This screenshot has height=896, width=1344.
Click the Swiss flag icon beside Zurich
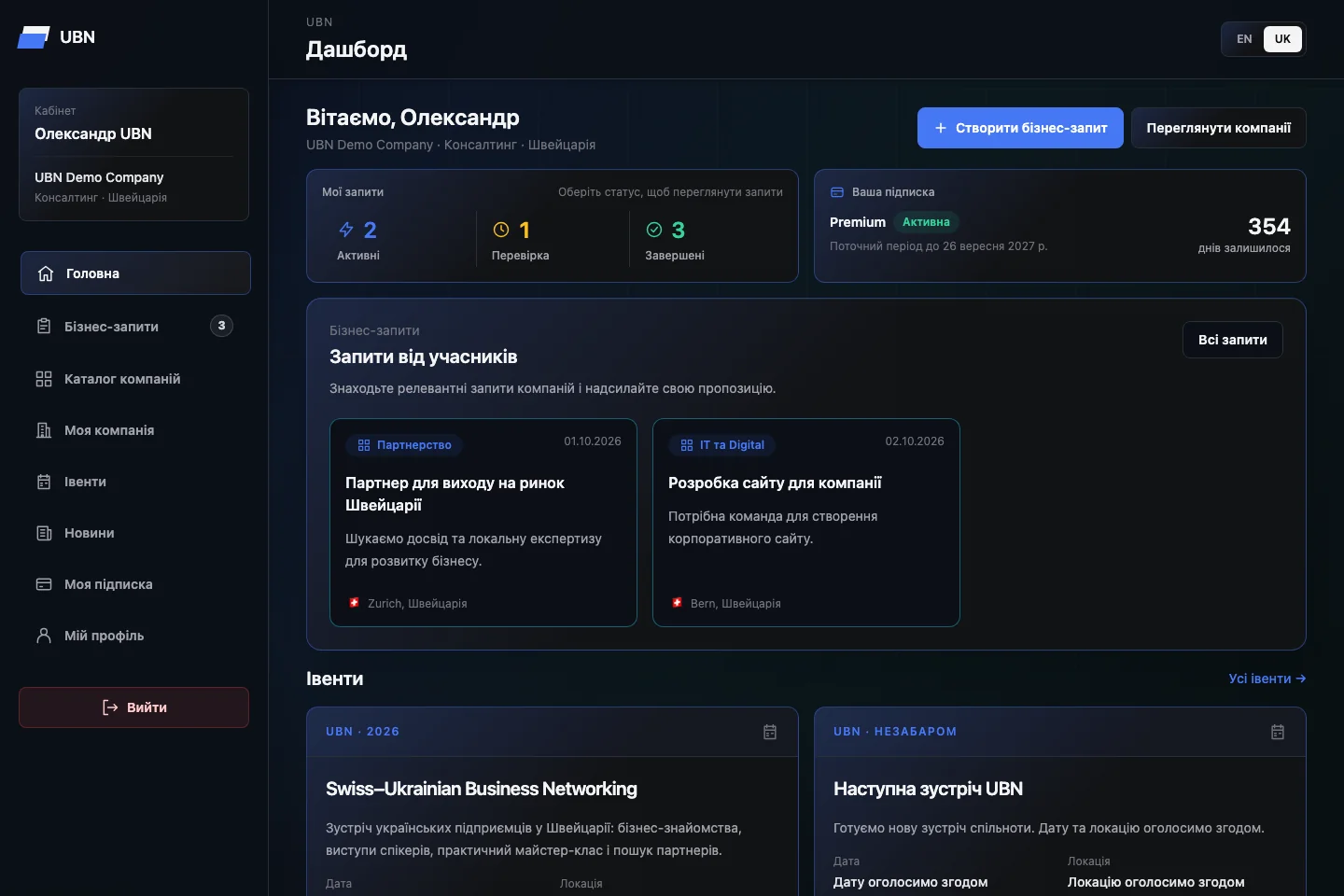point(355,603)
